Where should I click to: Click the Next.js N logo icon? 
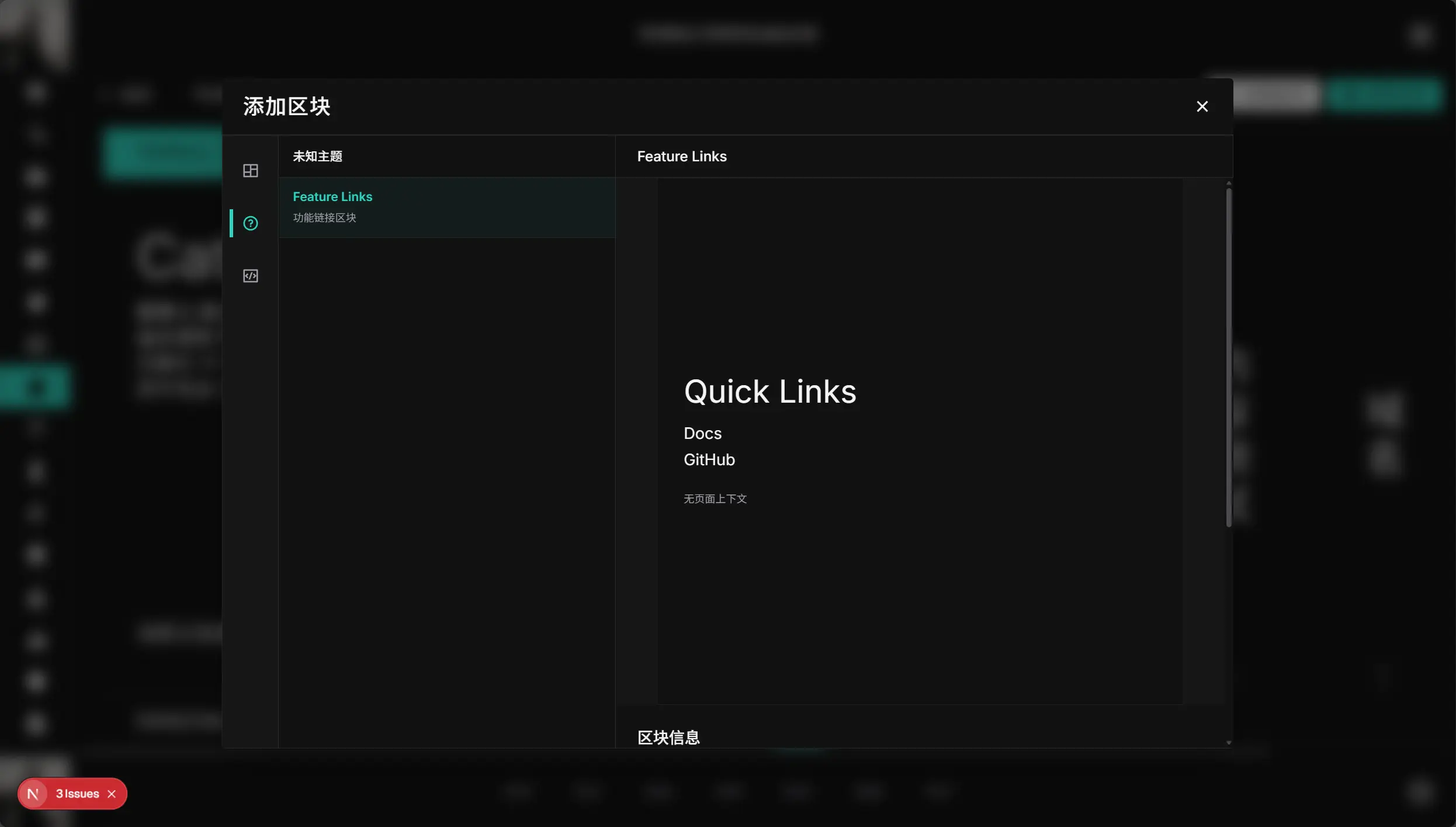(33, 794)
